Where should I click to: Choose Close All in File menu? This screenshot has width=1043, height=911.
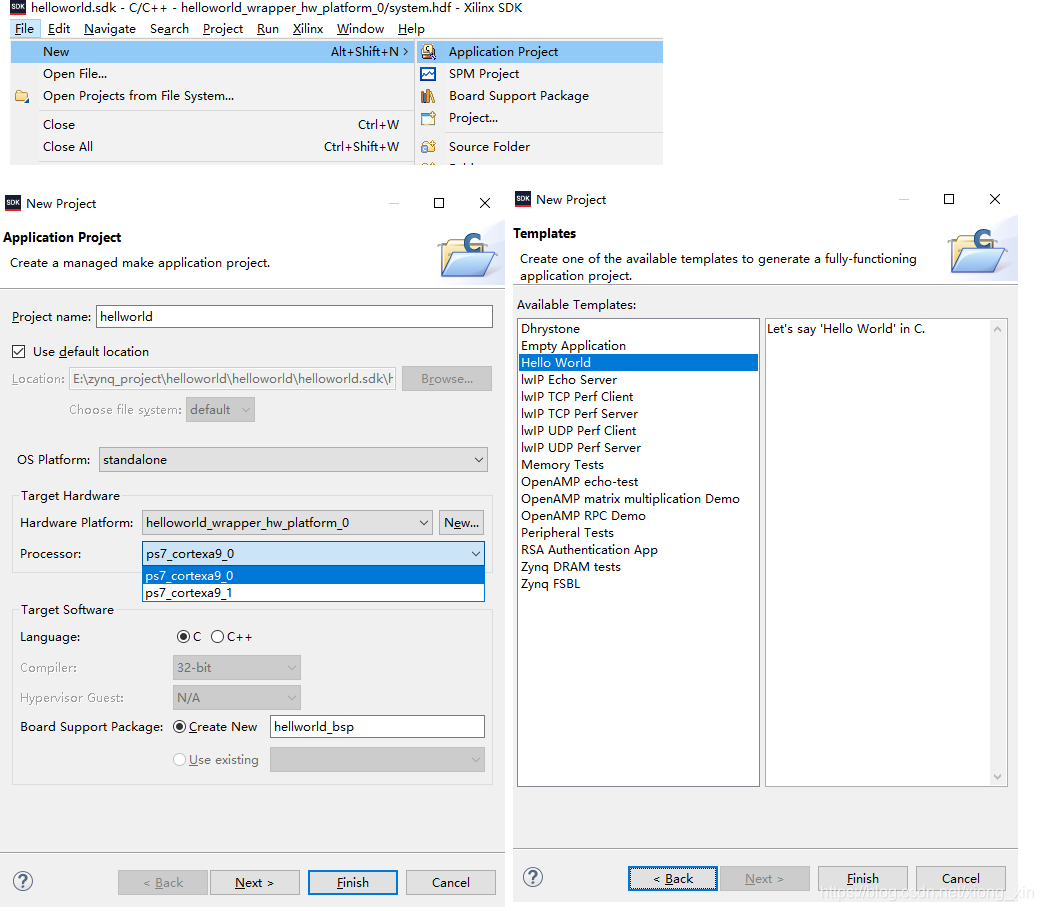point(212,146)
